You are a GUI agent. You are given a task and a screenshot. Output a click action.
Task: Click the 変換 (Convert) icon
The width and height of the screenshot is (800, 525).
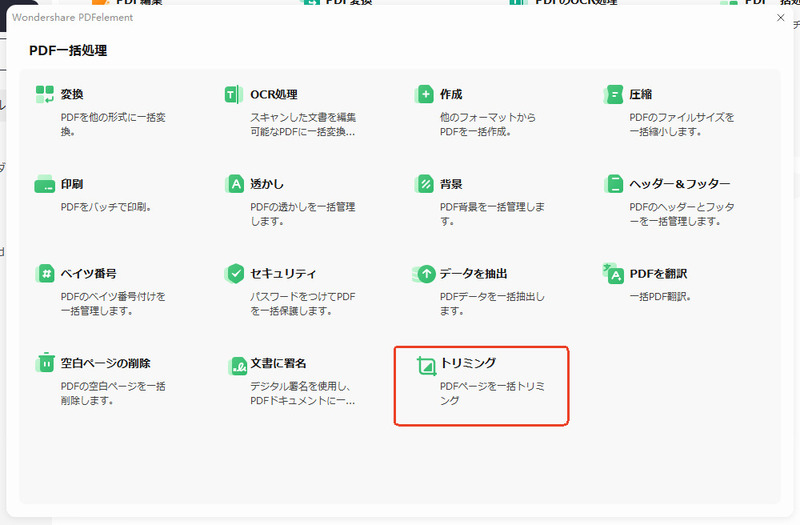coord(45,94)
